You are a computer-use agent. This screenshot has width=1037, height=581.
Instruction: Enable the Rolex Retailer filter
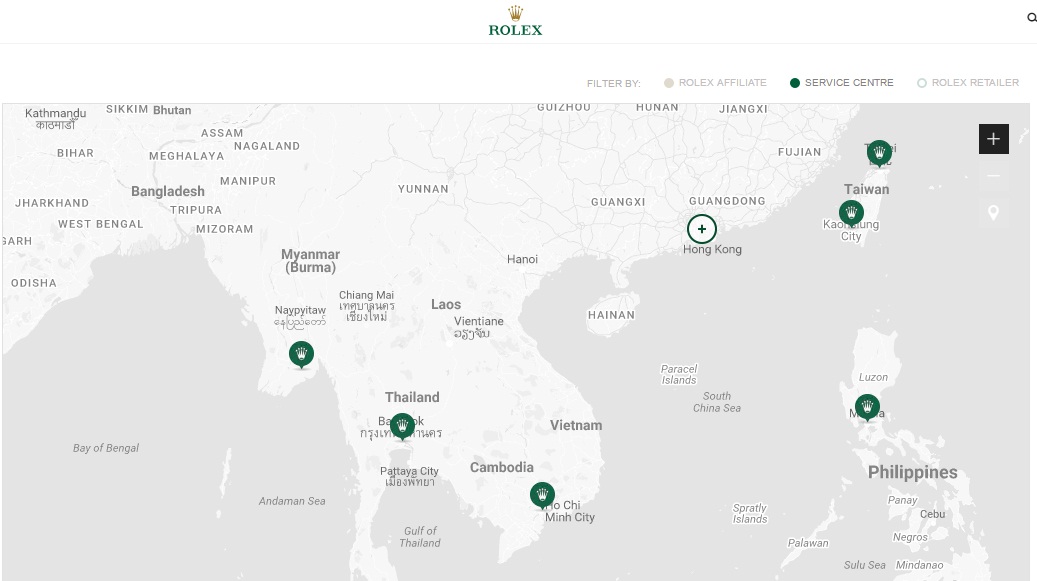tap(968, 83)
